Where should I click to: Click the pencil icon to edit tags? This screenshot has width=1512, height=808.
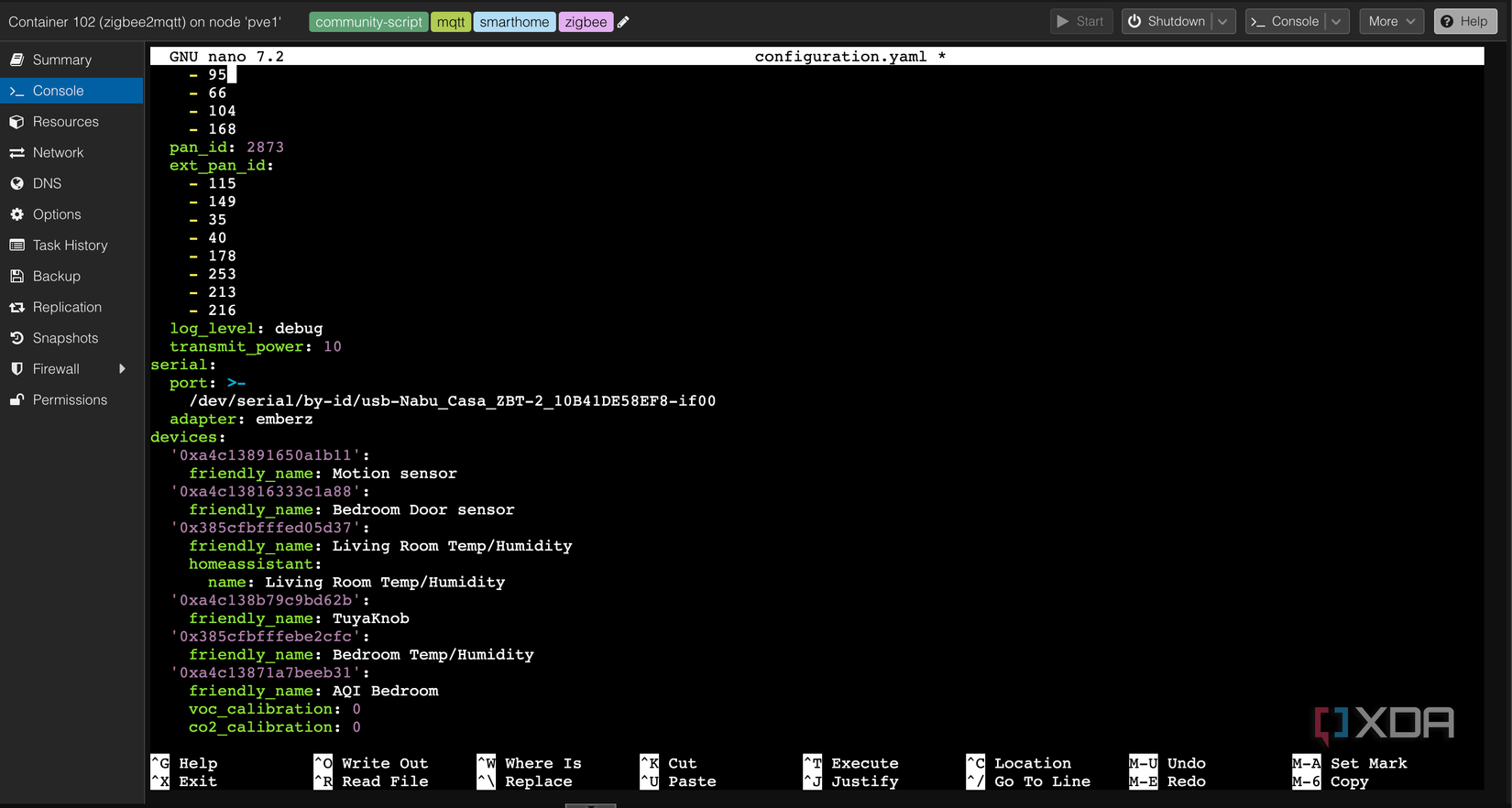tap(623, 22)
